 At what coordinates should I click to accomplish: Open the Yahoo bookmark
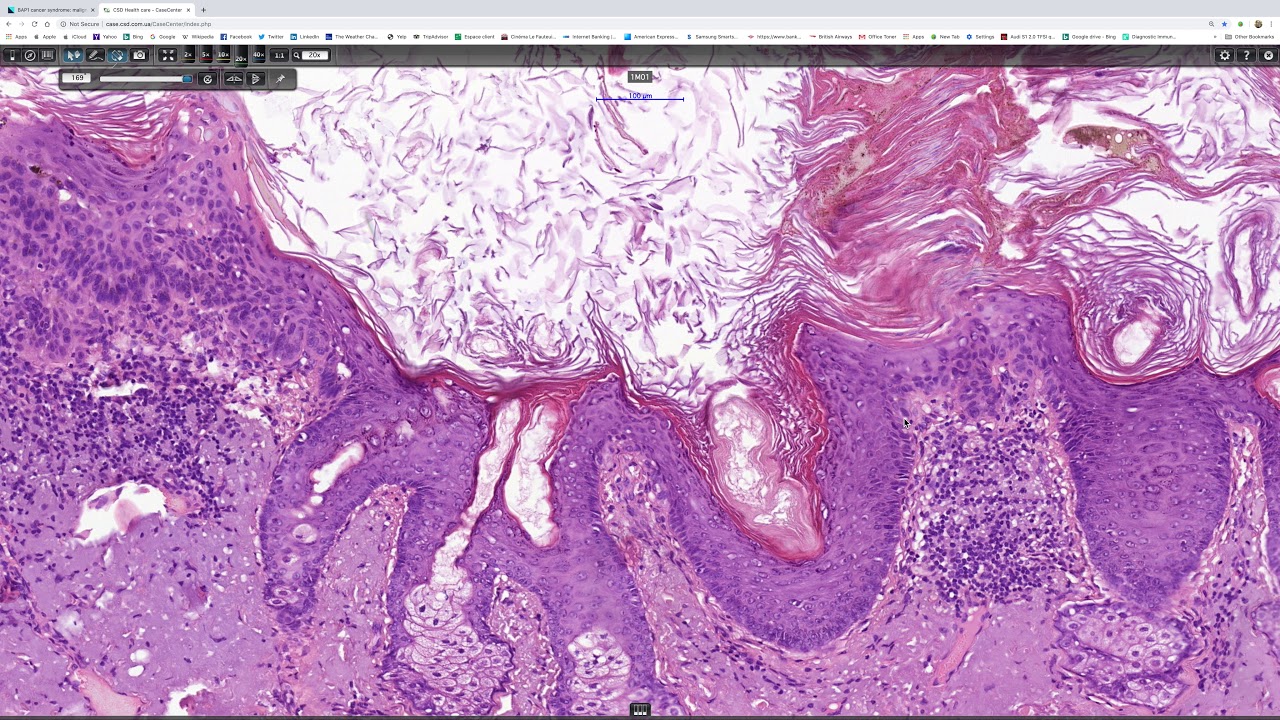pyautogui.click(x=105, y=37)
